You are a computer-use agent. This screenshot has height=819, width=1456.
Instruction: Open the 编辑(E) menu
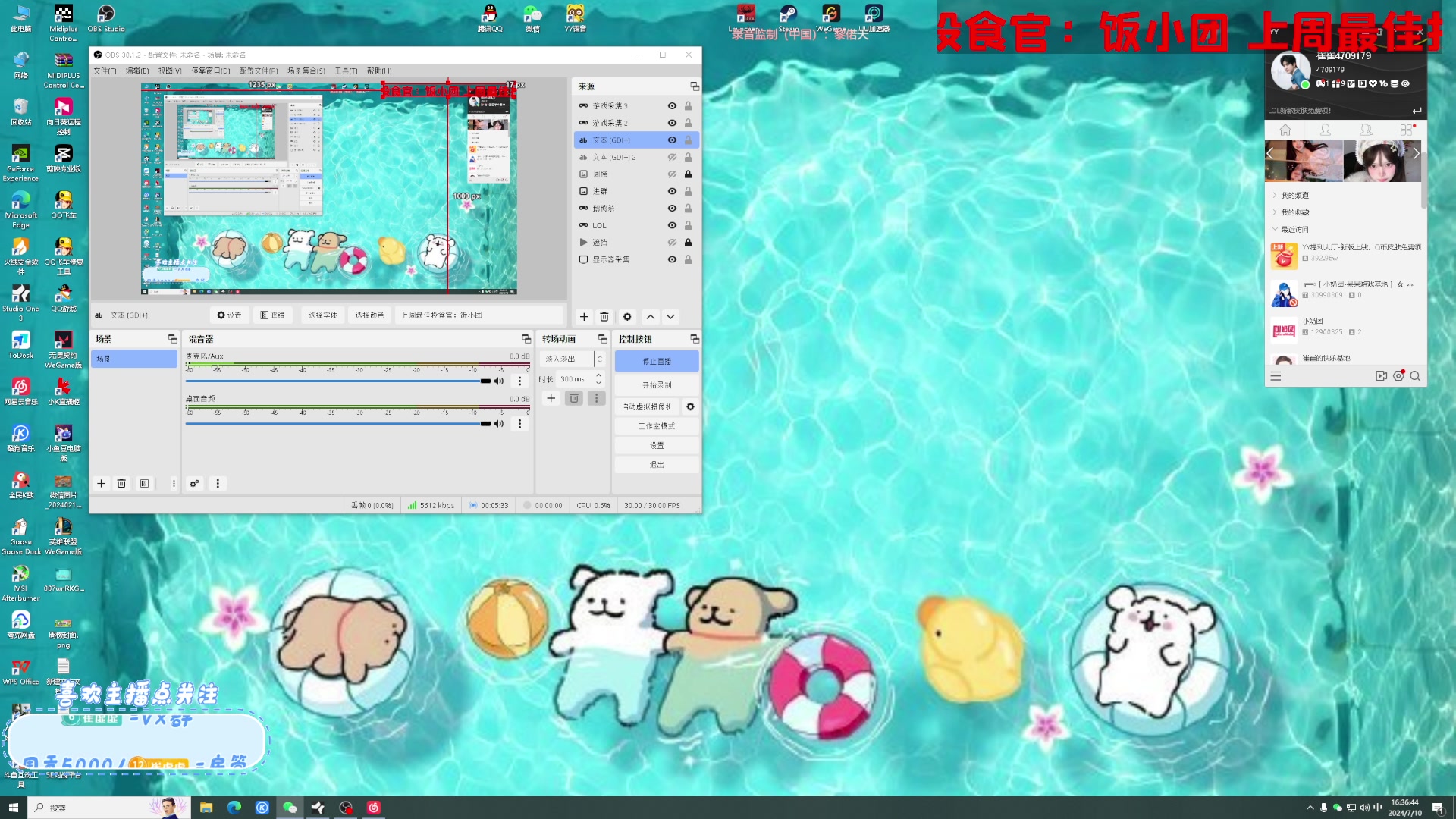click(x=137, y=71)
